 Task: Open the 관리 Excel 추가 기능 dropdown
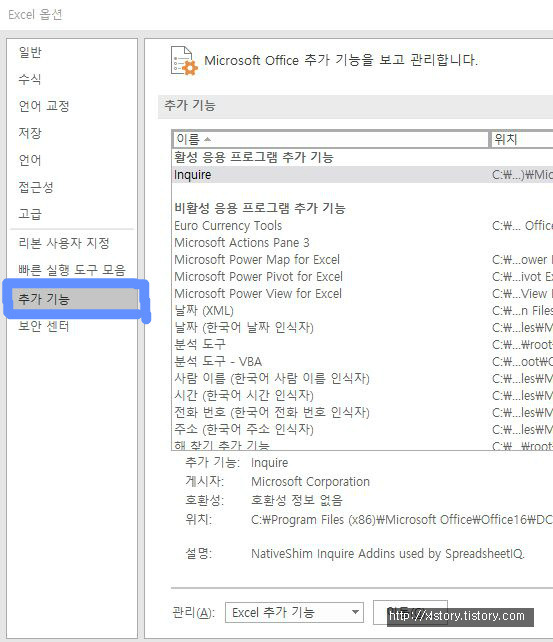[x=294, y=613]
